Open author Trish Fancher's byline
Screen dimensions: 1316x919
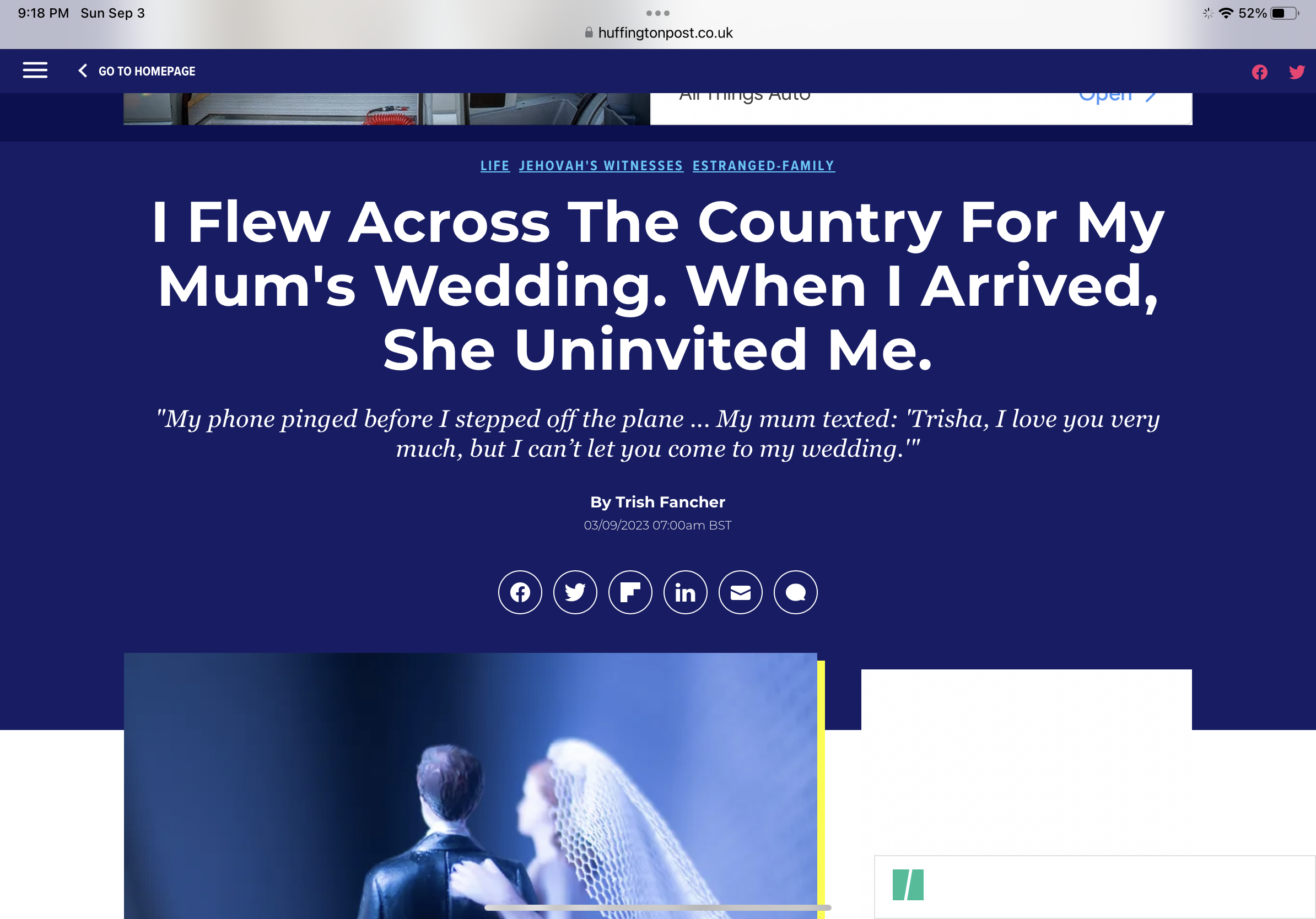[x=657, y=502]
